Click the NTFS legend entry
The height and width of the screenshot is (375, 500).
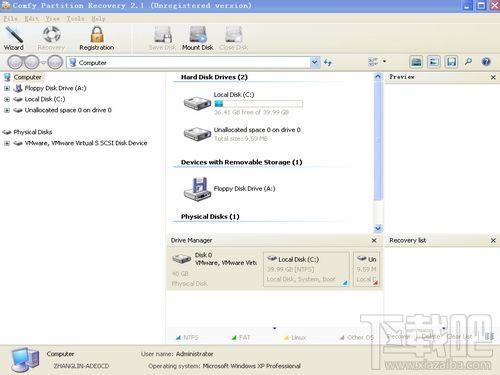187,337
